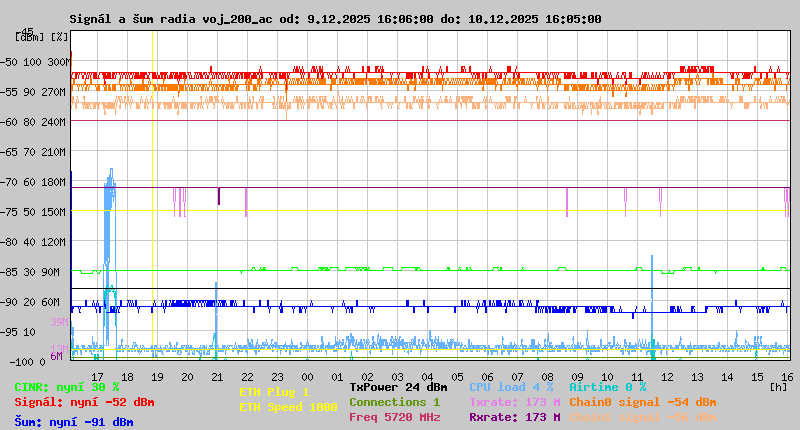800x430 pixels.
Task: Select the 'CINR: nyní 30 %' legend entry
Action: (x=67, y=388)
